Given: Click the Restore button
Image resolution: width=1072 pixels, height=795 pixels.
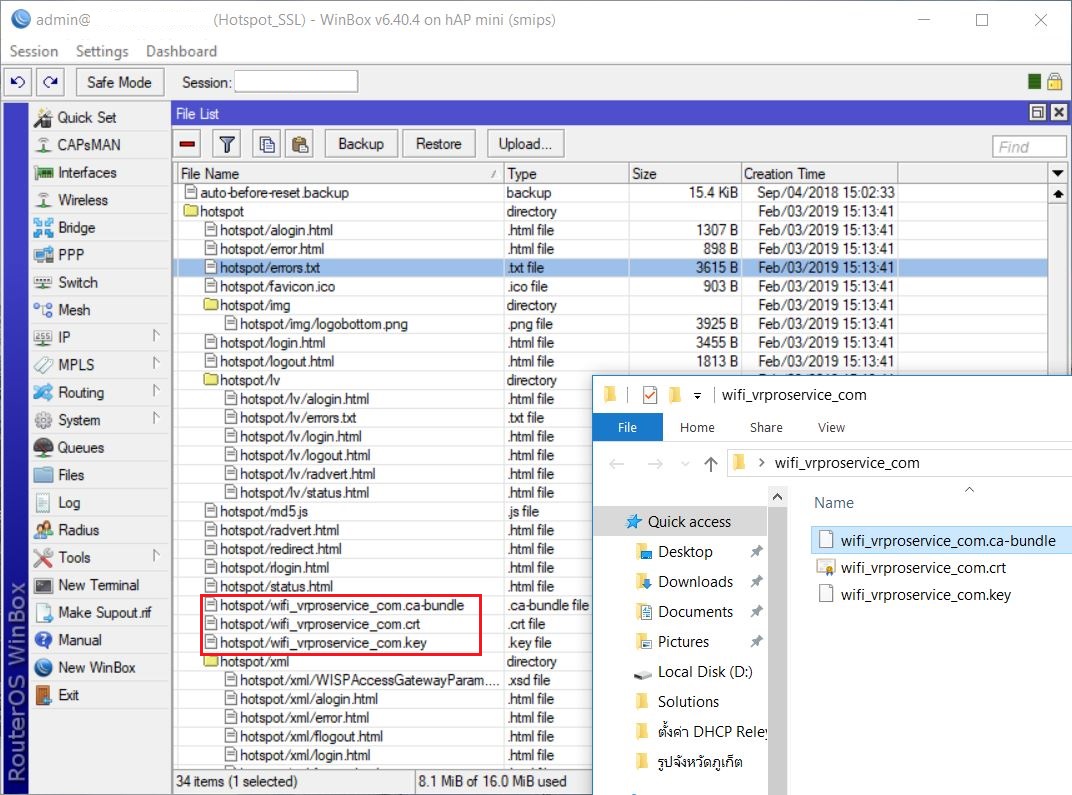Looking at the screenshot, I should click(439, 144).
